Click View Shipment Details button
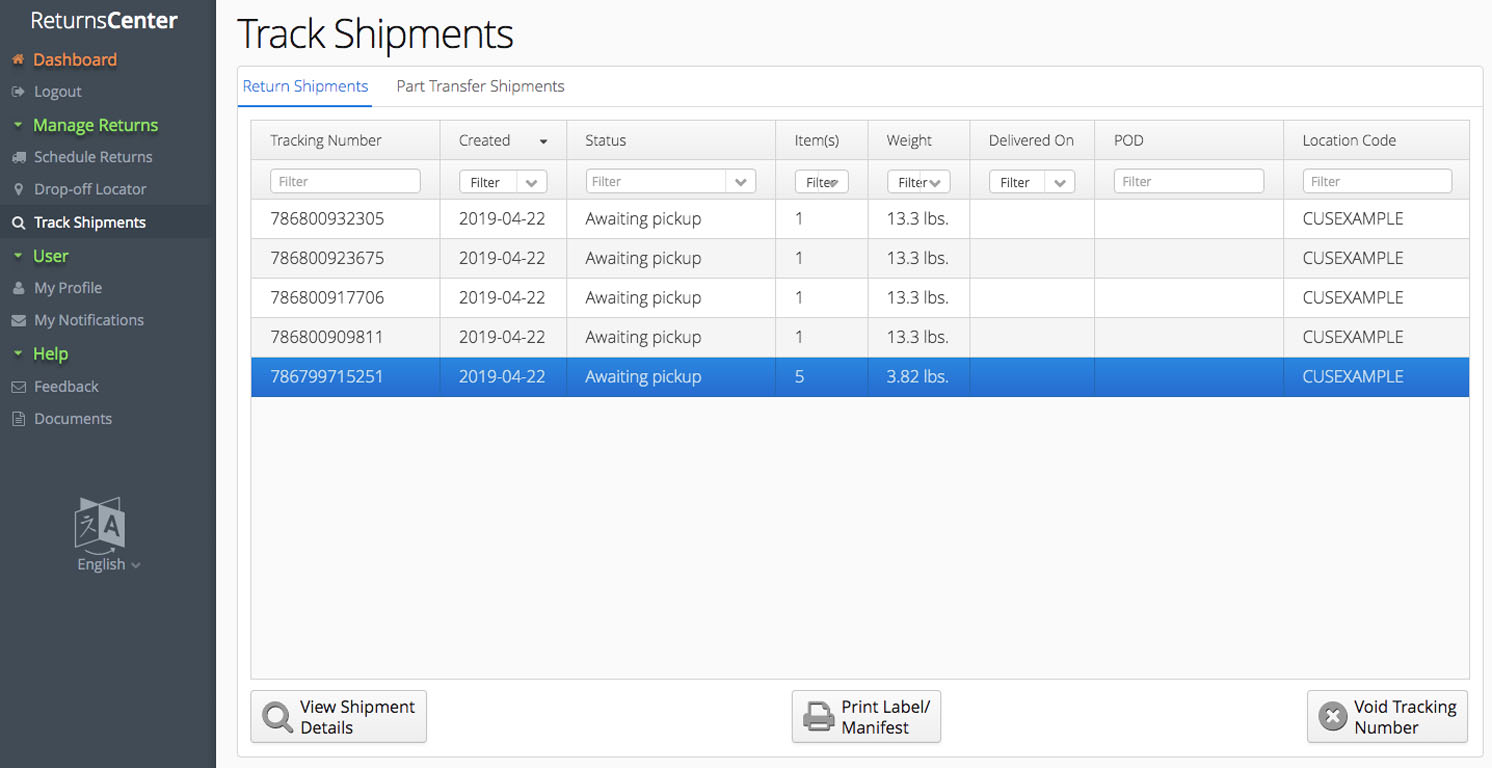The width and height of the screenshot is (1492, 768). click(x=339, y=717)
